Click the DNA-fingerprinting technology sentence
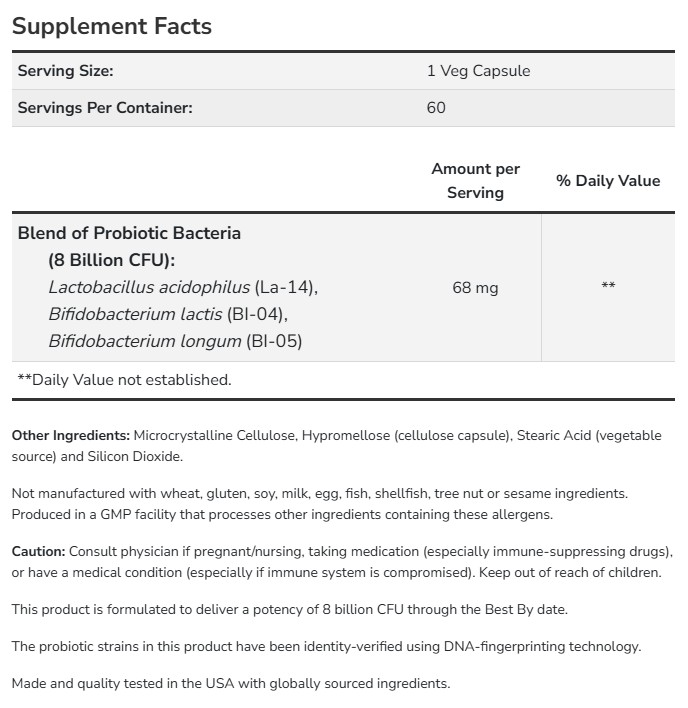Image resolution: width=688 pixels, height=708 pixels. [326, 646]
